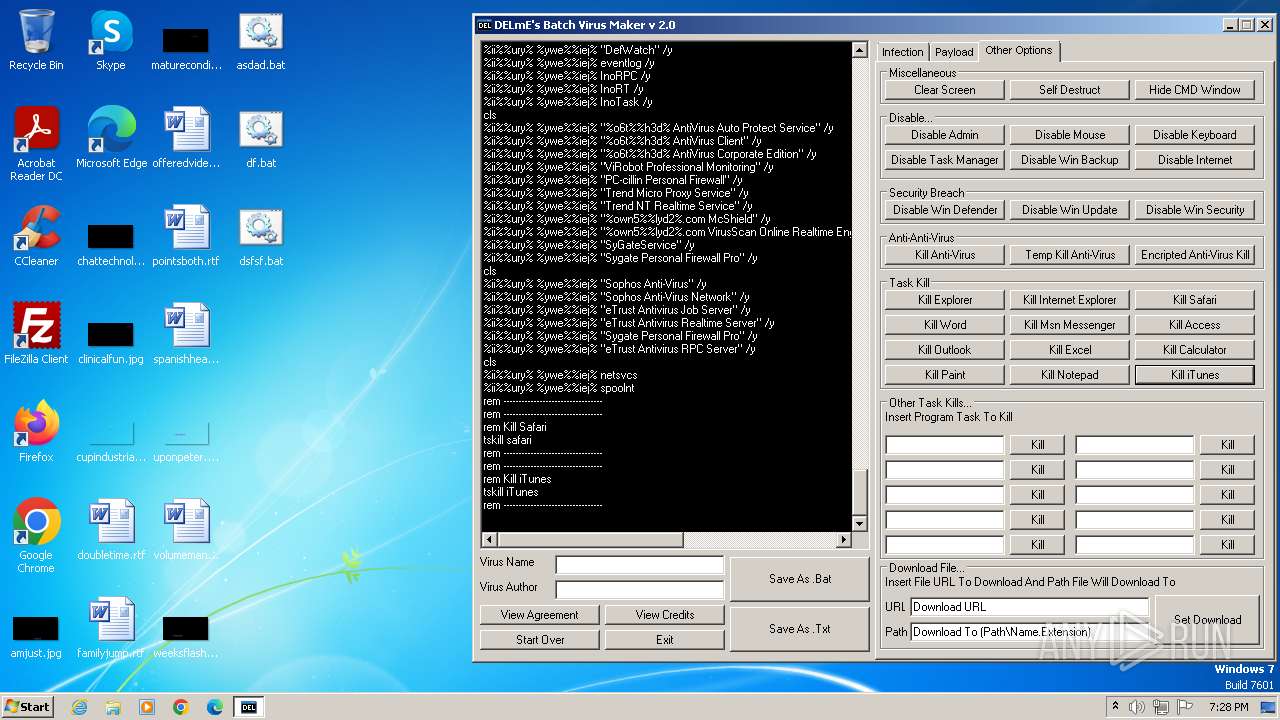
Task: Click the Disable Win Update button
Action: (x=1070, y=210)
